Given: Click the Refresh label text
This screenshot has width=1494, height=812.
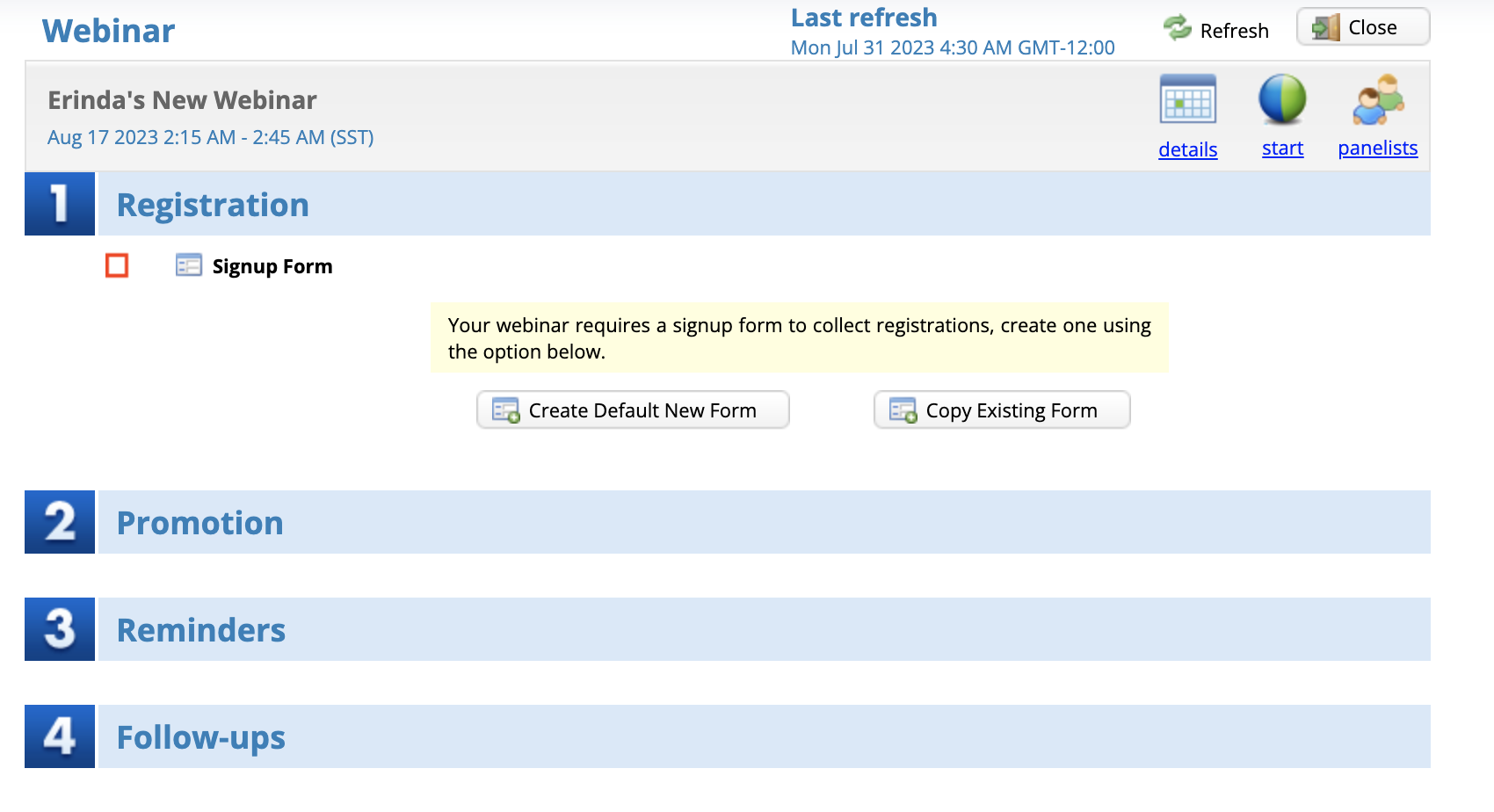Looking at the screenshot, I should pos(1234,31).
